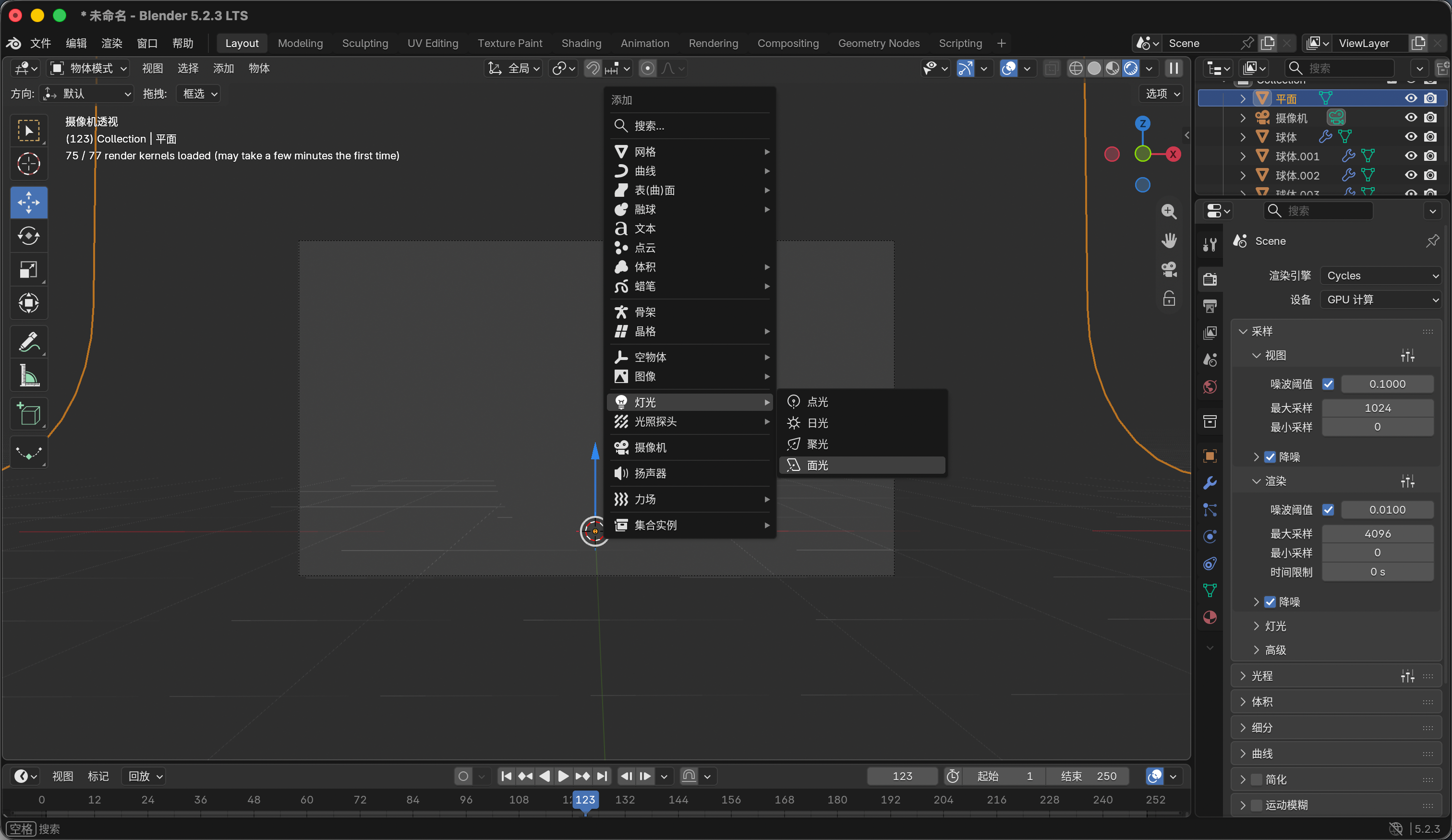The height and width of the screenshot is (840, 1452).
Task: Open the Output properties tab icon
Action: (1210, 306)
